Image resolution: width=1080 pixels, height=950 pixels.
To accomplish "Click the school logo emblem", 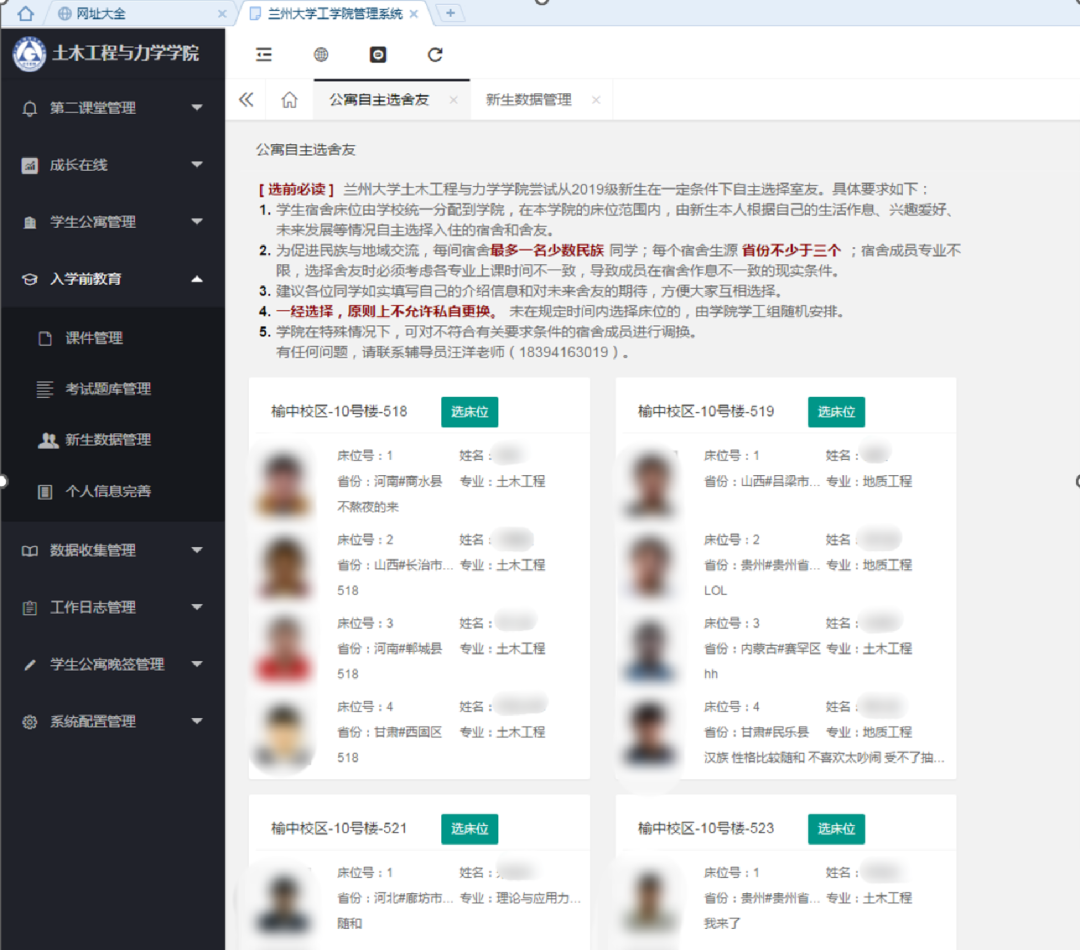I will (x=29, y=54).
